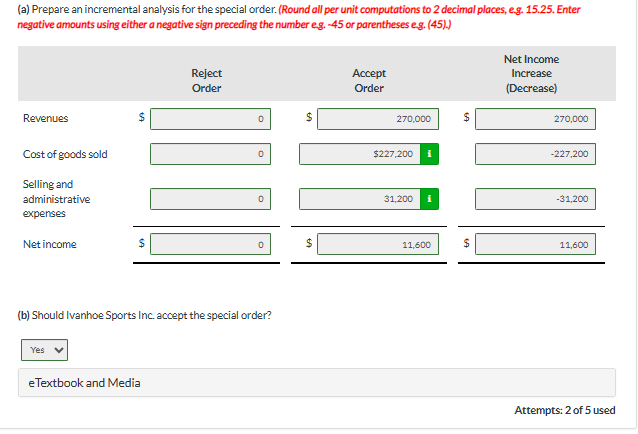Click the info icon beside 31,200 expenses field
The width and height of the screenshot is (638, 434).
[429, 199]
